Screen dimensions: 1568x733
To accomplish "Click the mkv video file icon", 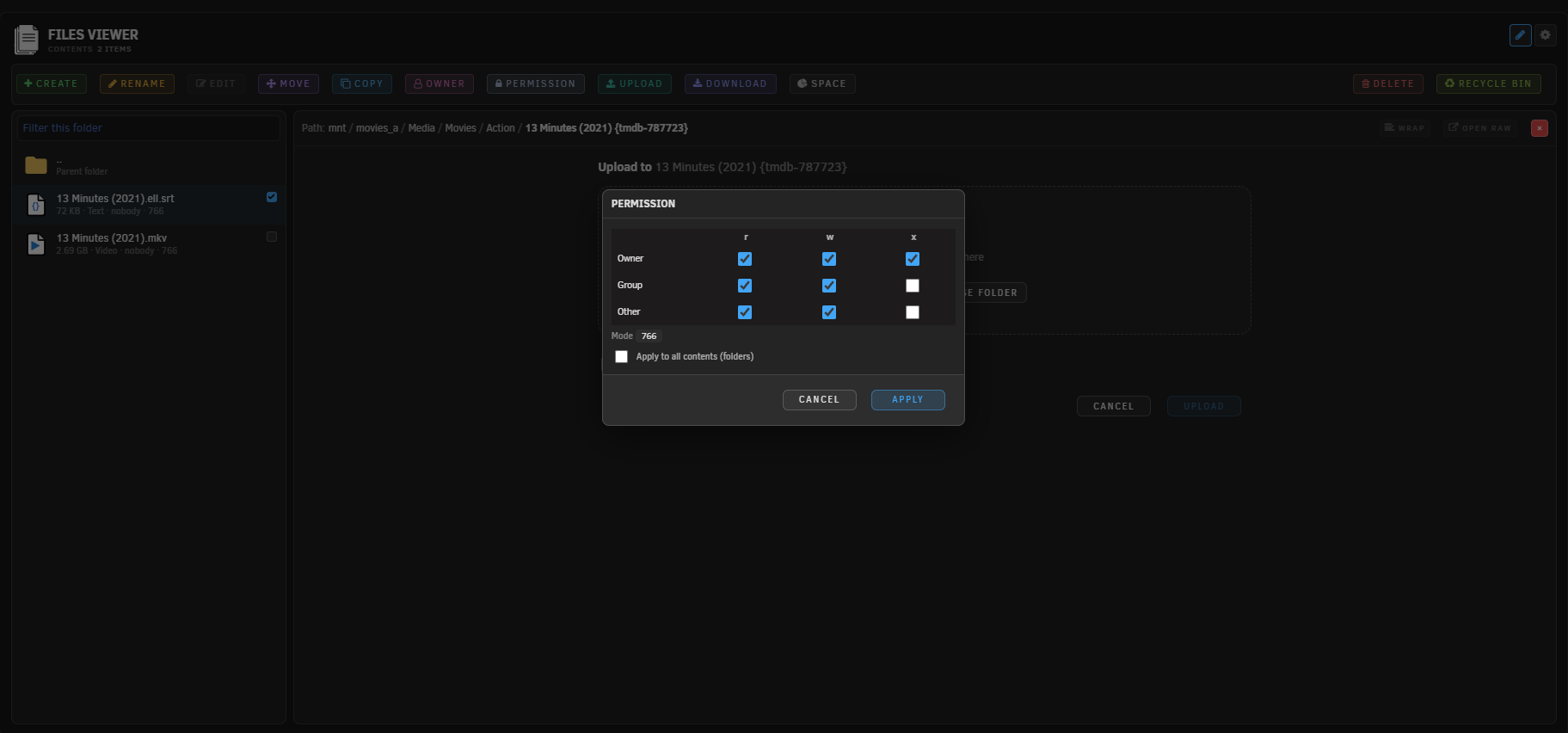I will (x=36, y=244).
